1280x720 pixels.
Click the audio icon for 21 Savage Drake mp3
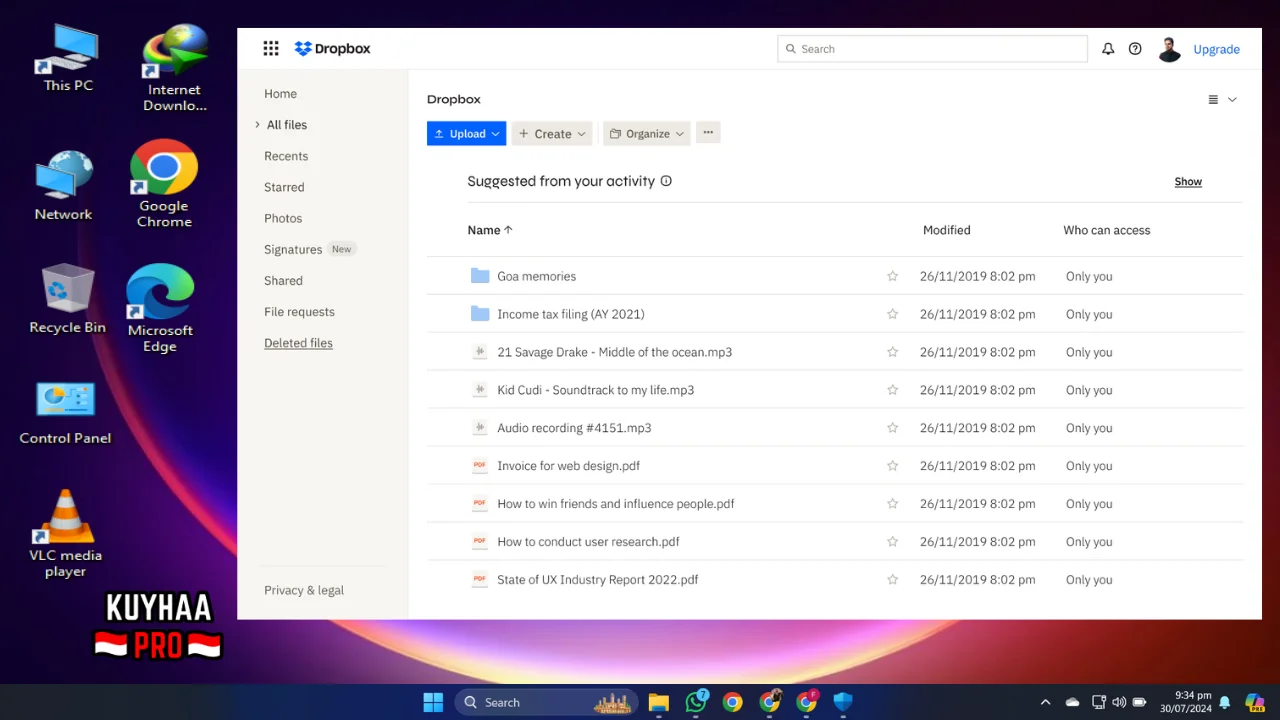(x=480, y=352)
